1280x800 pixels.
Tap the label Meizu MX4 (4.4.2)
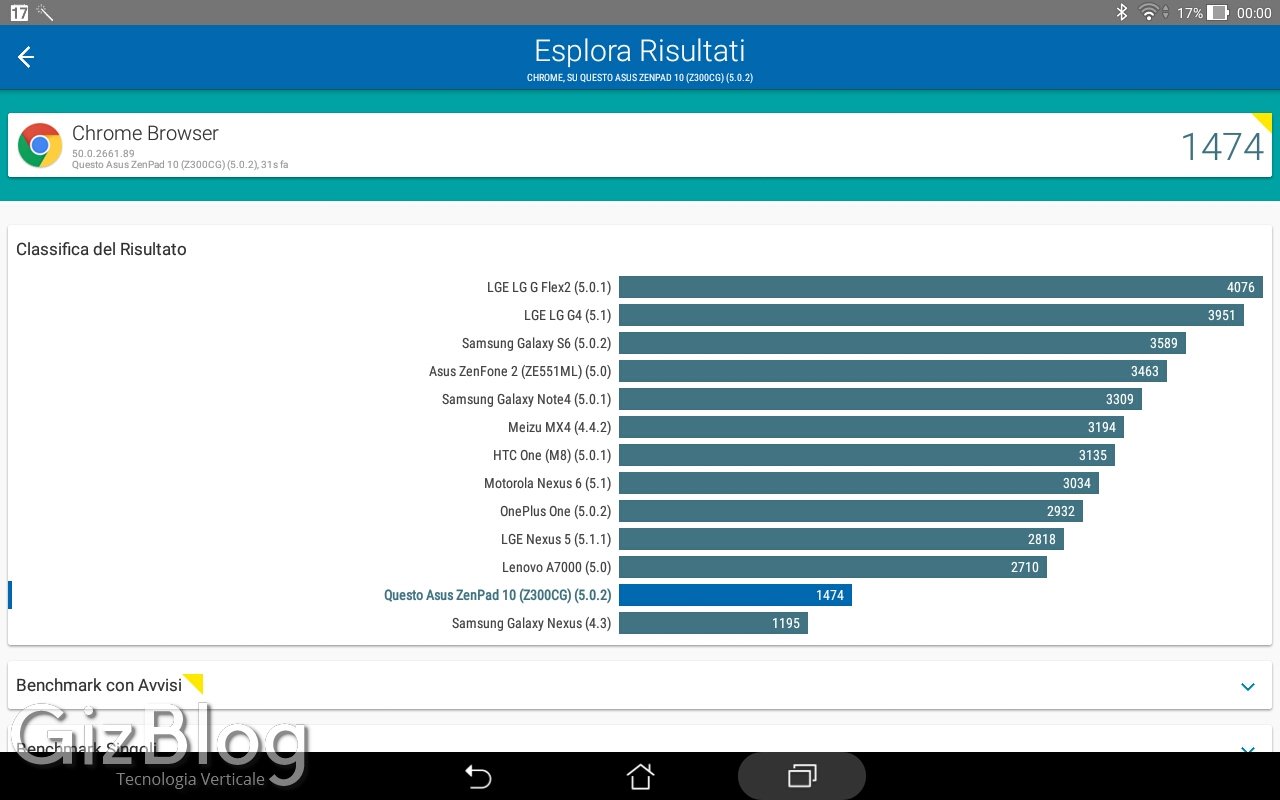coord(559,427)
